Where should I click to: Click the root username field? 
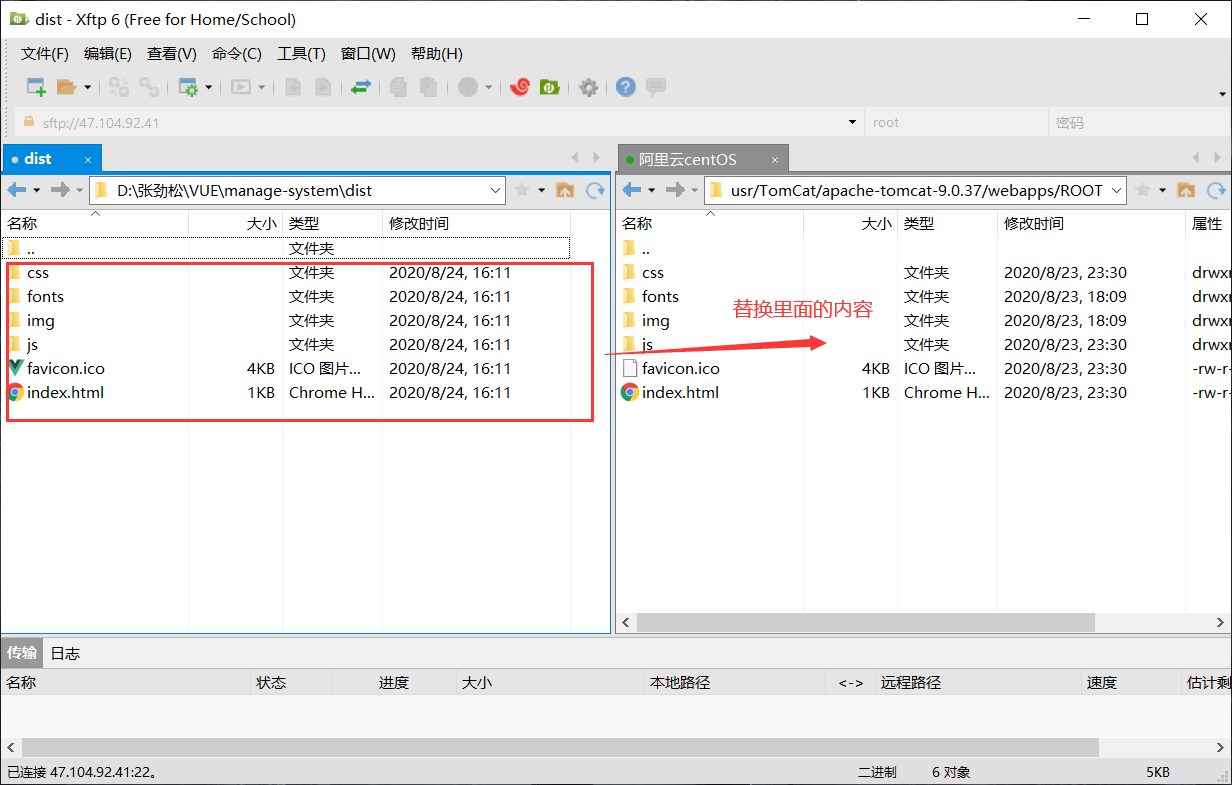[x=955, y=123]
